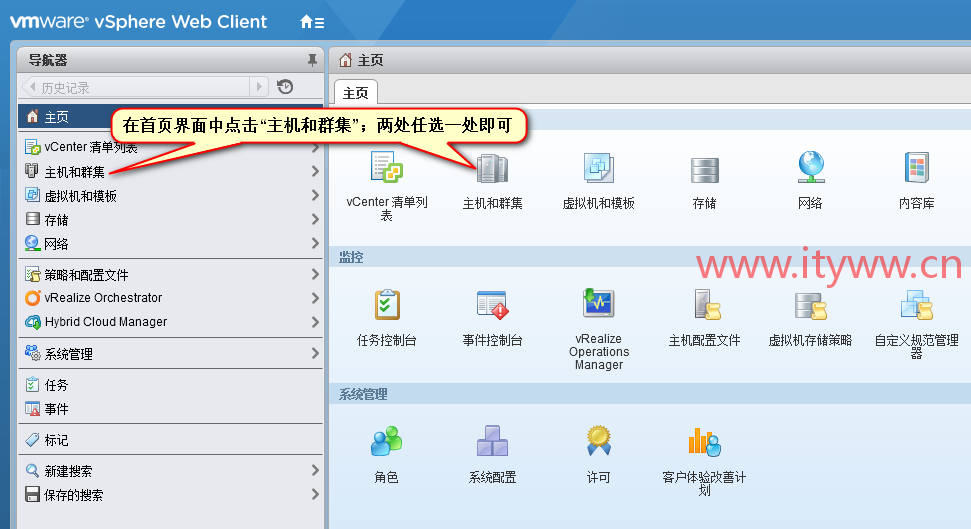Open the 存储 icon in home panel
The width and height of the screenshot is (971, 529).
(x=705, y=170)
